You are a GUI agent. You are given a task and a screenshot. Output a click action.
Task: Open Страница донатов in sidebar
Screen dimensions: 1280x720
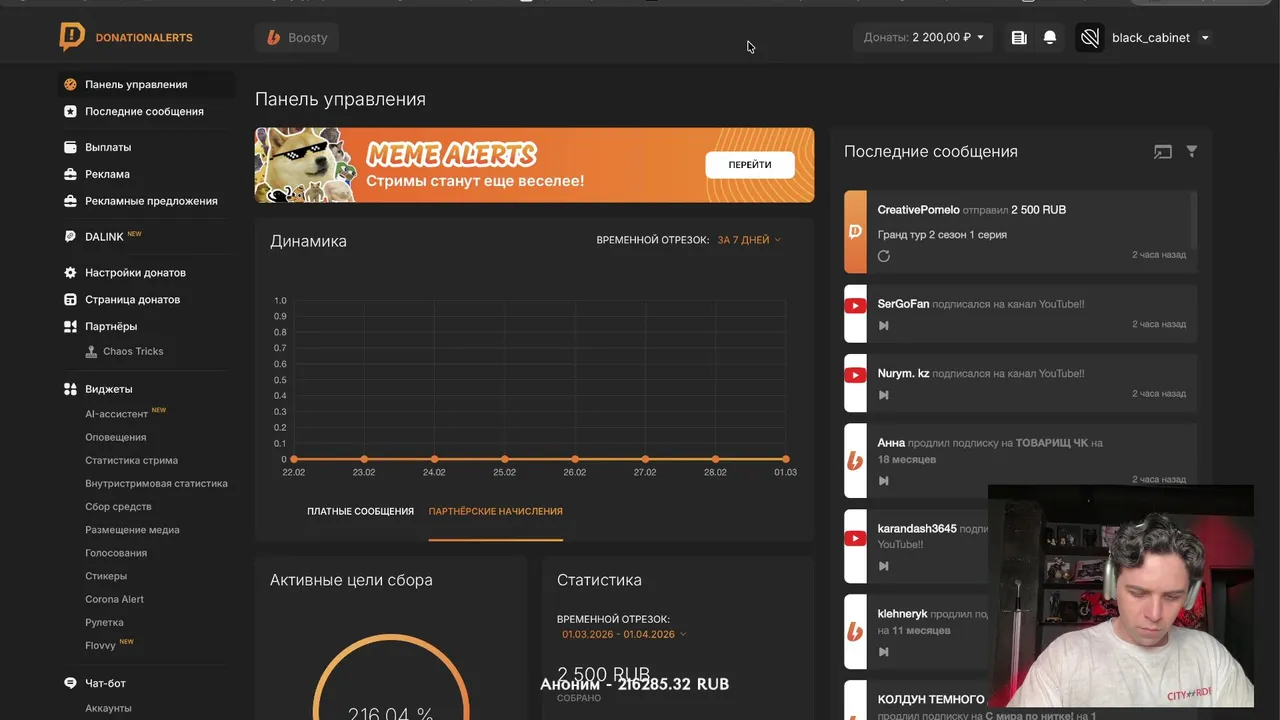pos(132,300)
